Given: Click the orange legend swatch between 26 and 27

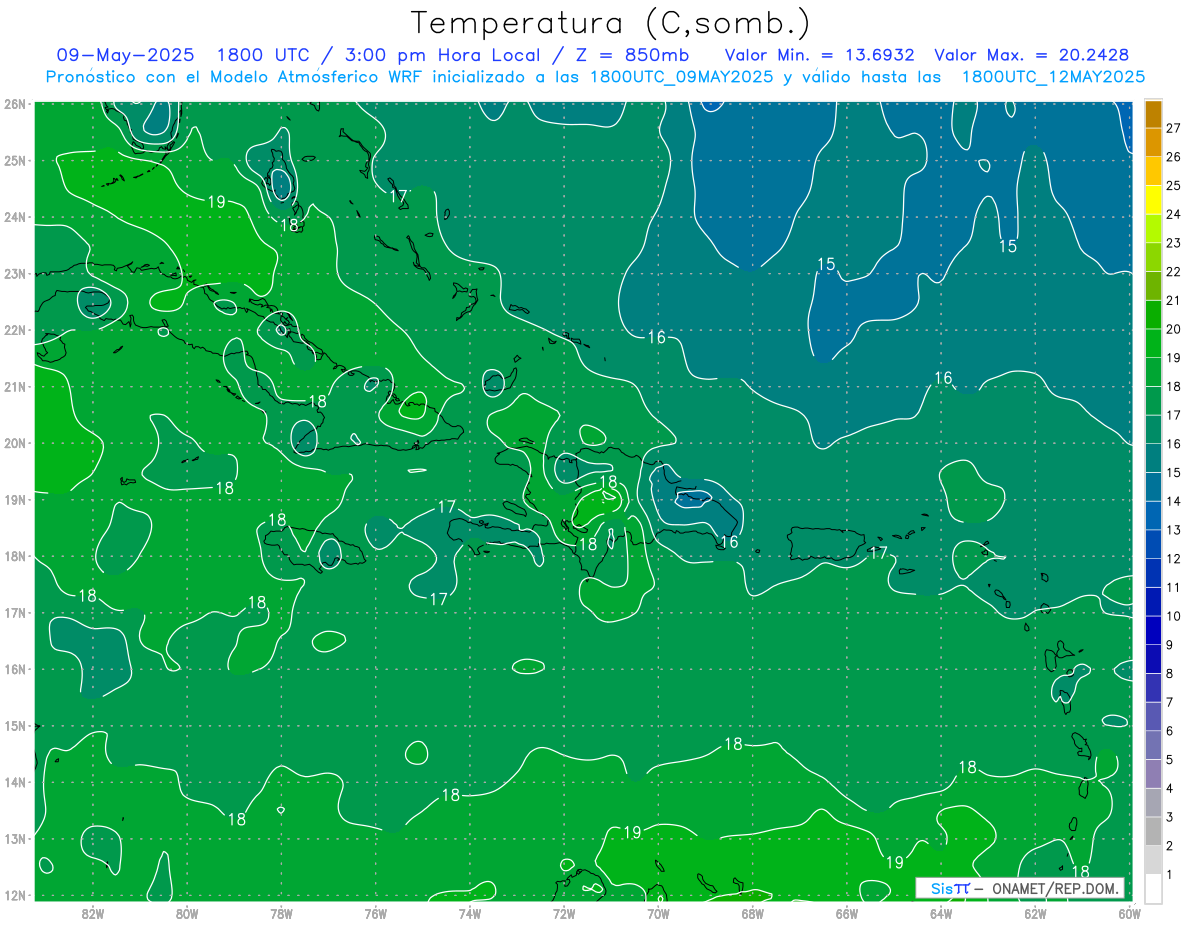Looking at the screenshot, I should [x=1153, y=142].
